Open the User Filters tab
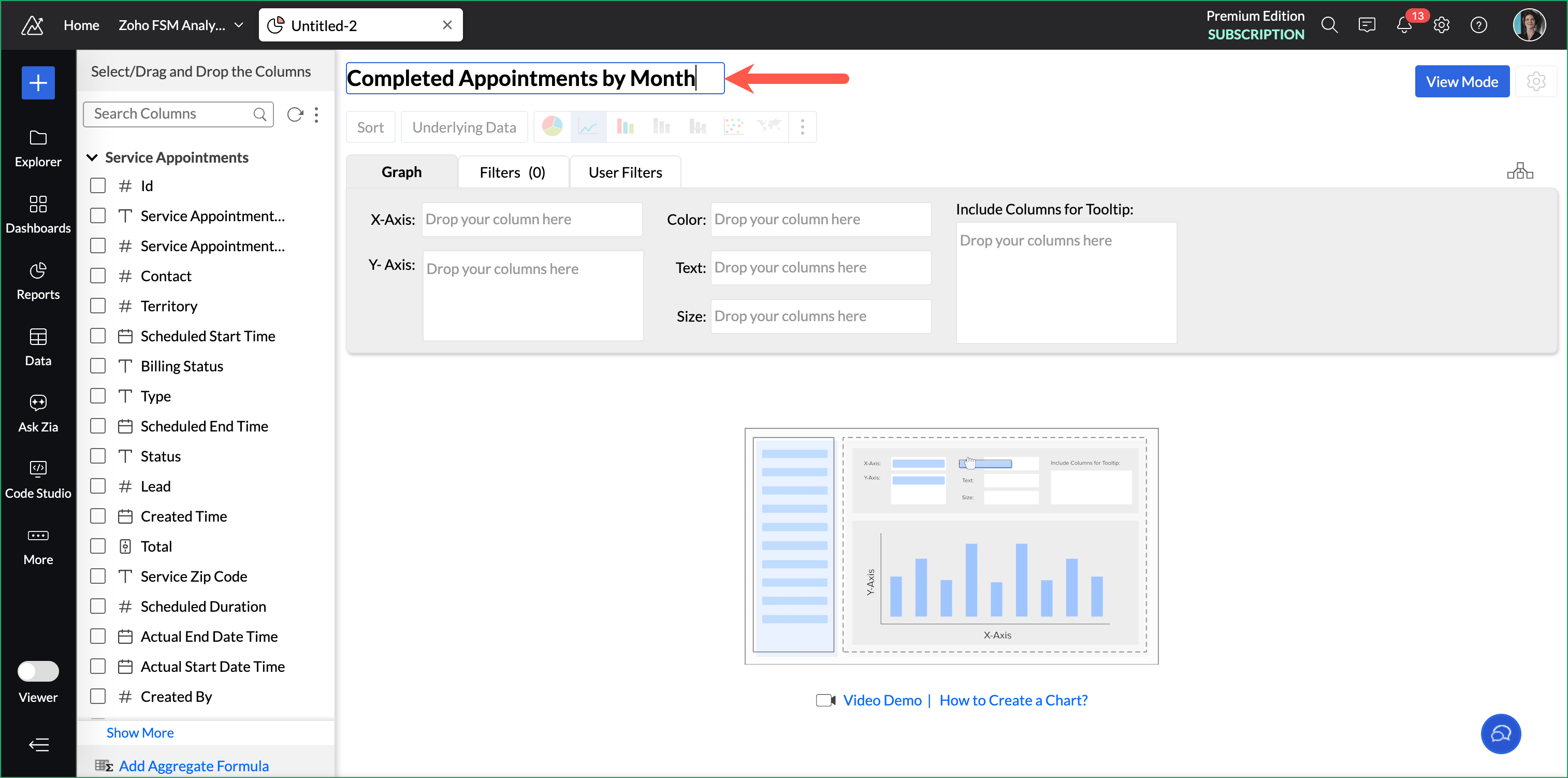 [x=625, y=172]
